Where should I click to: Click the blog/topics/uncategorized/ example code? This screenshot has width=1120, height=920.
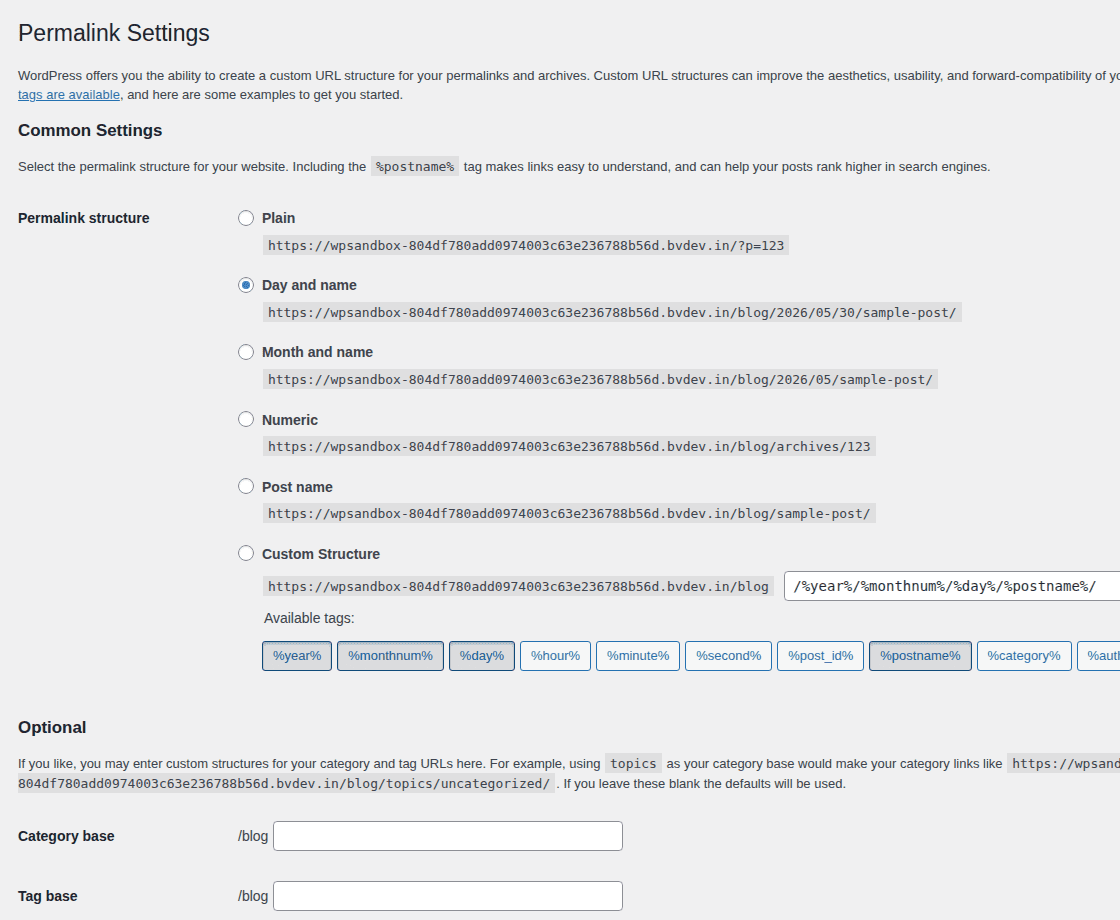pyautogui.click(x=286, y=784)
